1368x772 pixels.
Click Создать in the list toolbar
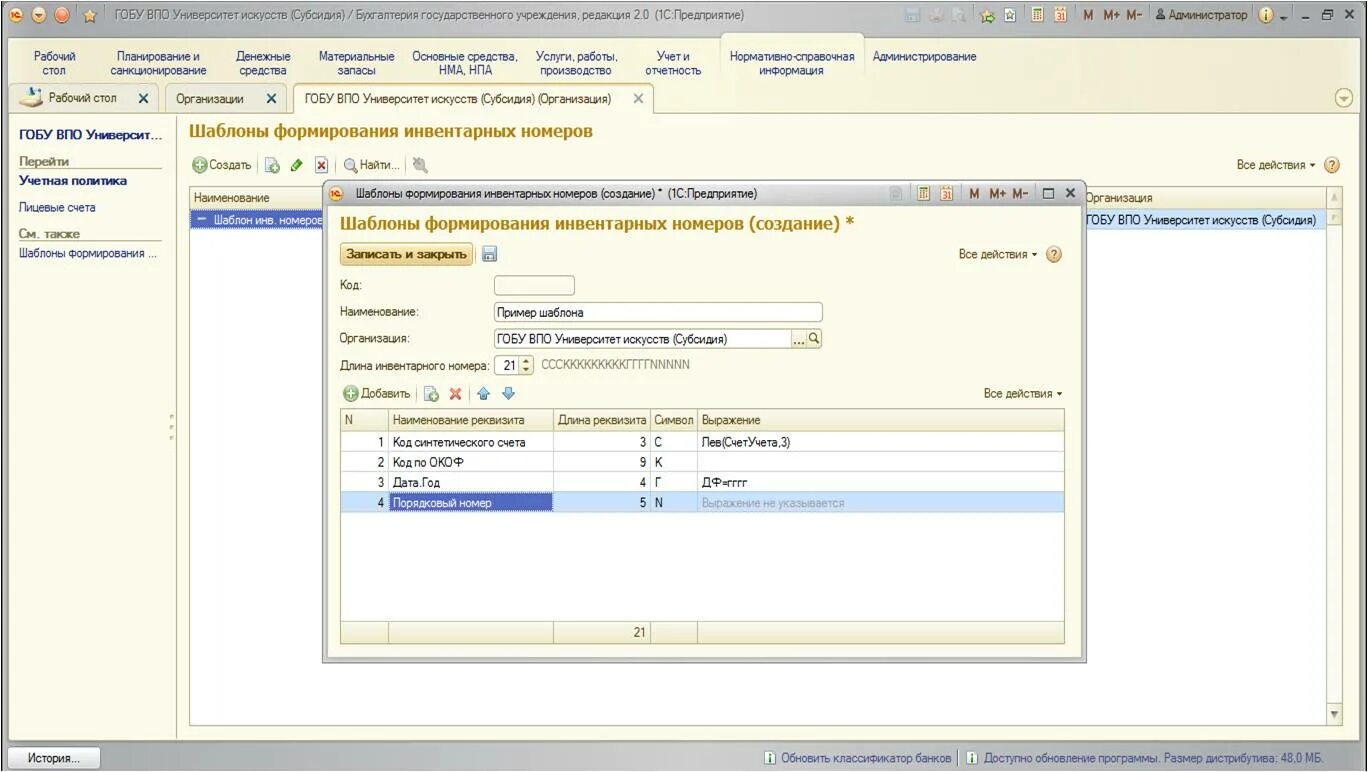222,165
